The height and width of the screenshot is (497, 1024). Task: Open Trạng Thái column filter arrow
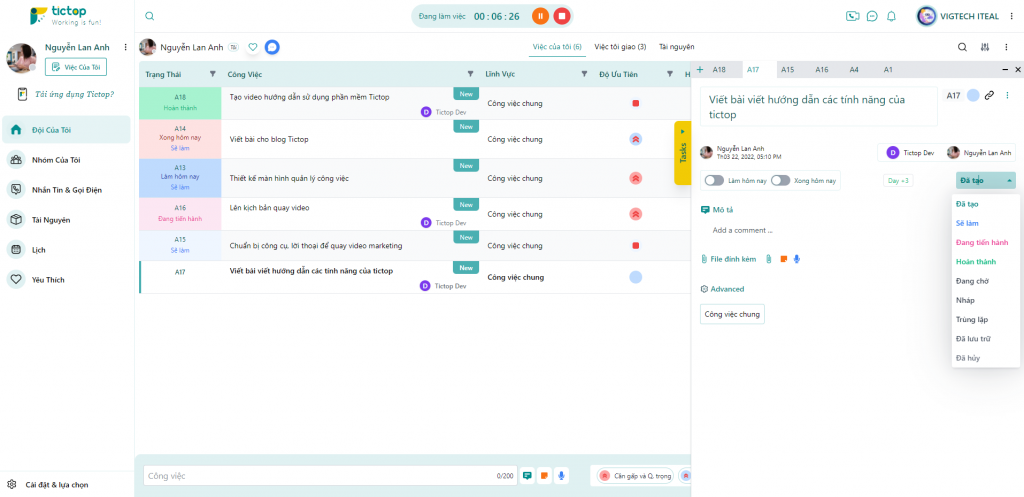tap(212, 74)
